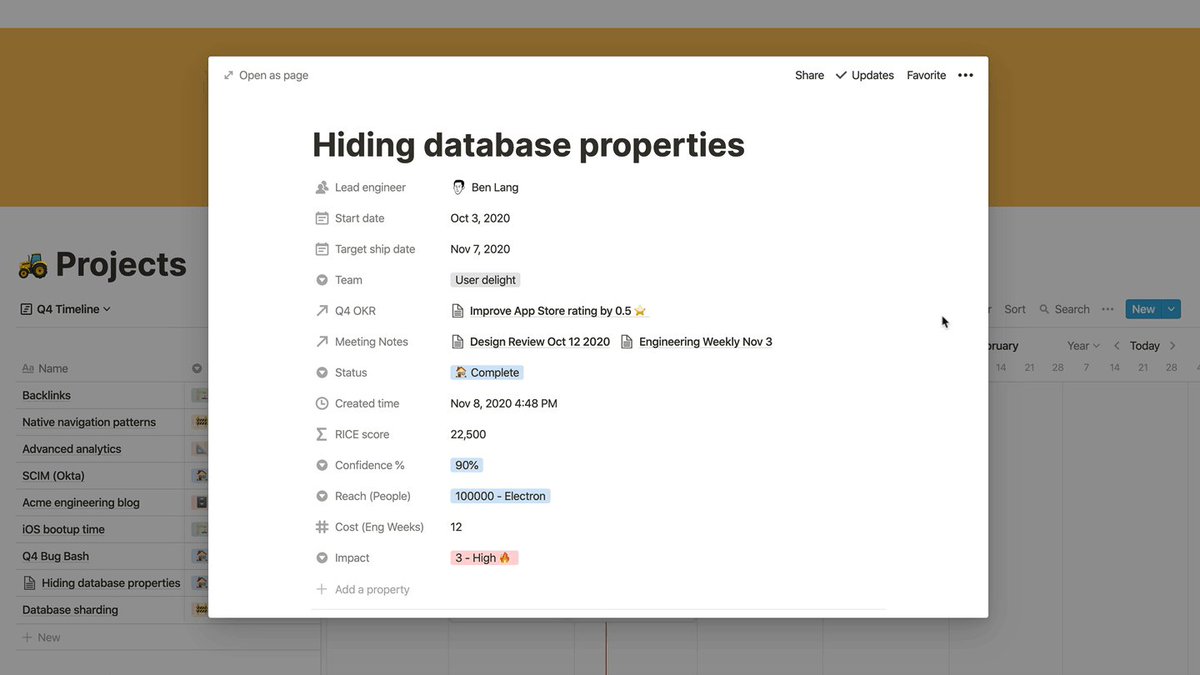Open the Q4 Timeline view dropdown
Viewport: 1200px width, 675px height.
(65, 310)
